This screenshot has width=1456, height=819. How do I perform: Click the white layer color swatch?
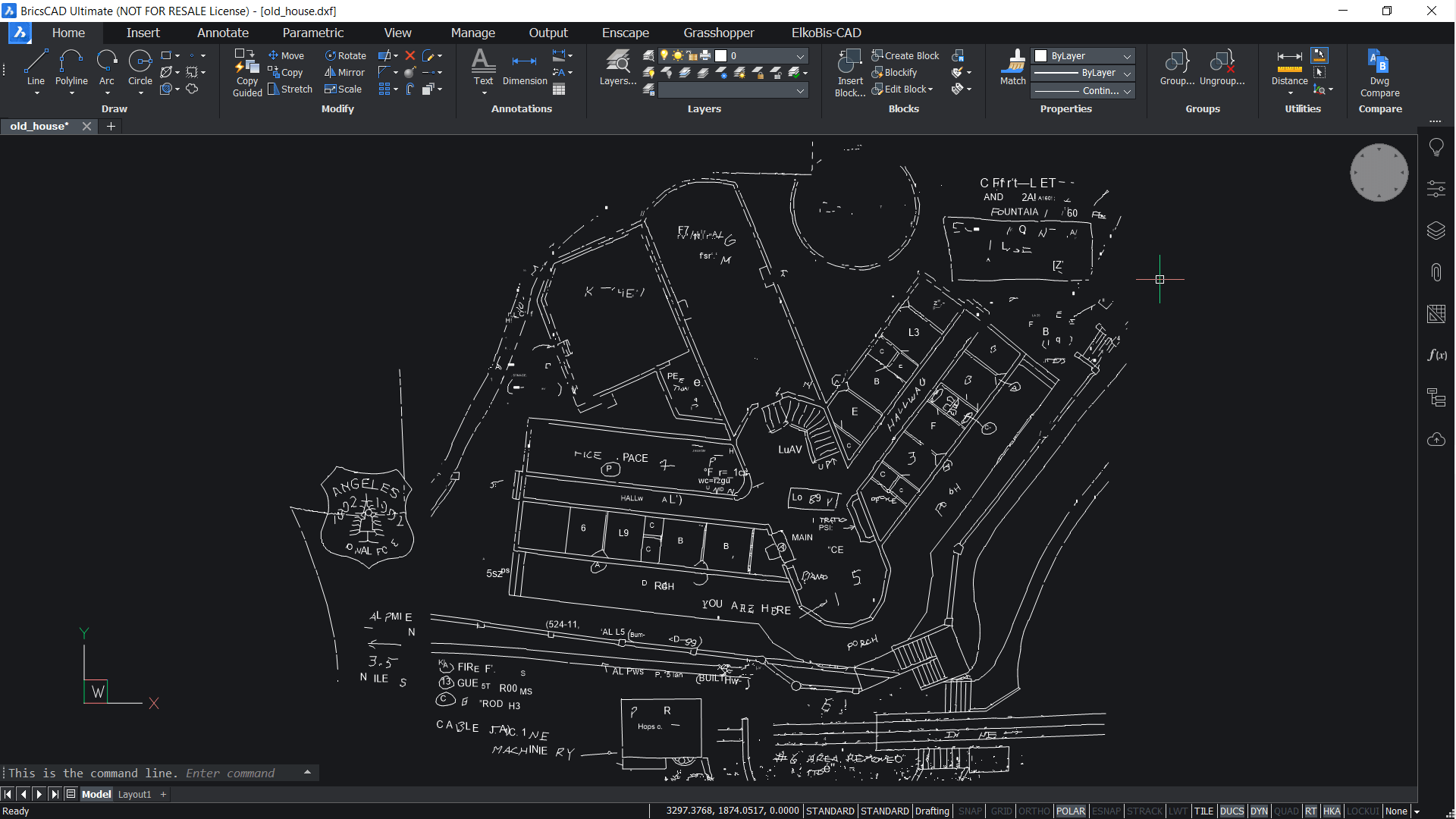pyautogui.click(x=721, y=55)
